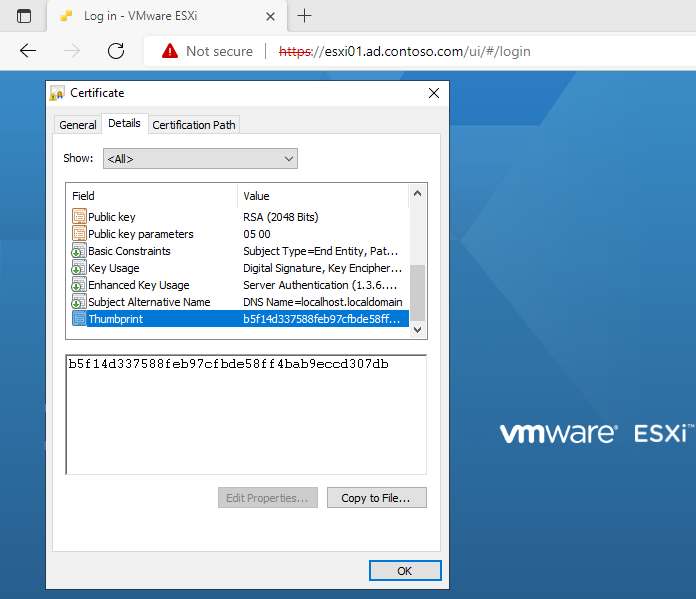Click the Field column header
Screen dimensions: 696x599
(151, 196)
